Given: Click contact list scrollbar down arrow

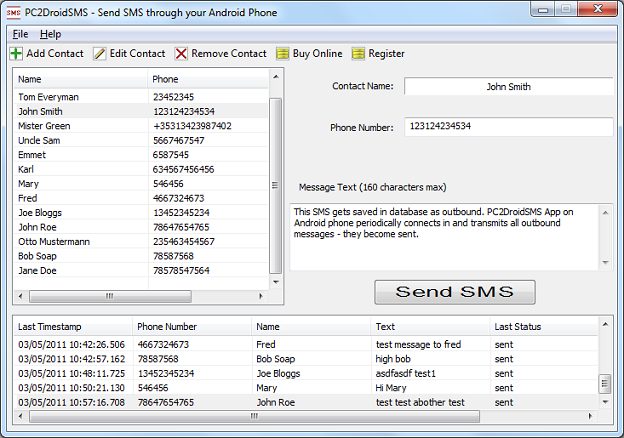Looking at the screenshot, I should (x=276, y=282).
